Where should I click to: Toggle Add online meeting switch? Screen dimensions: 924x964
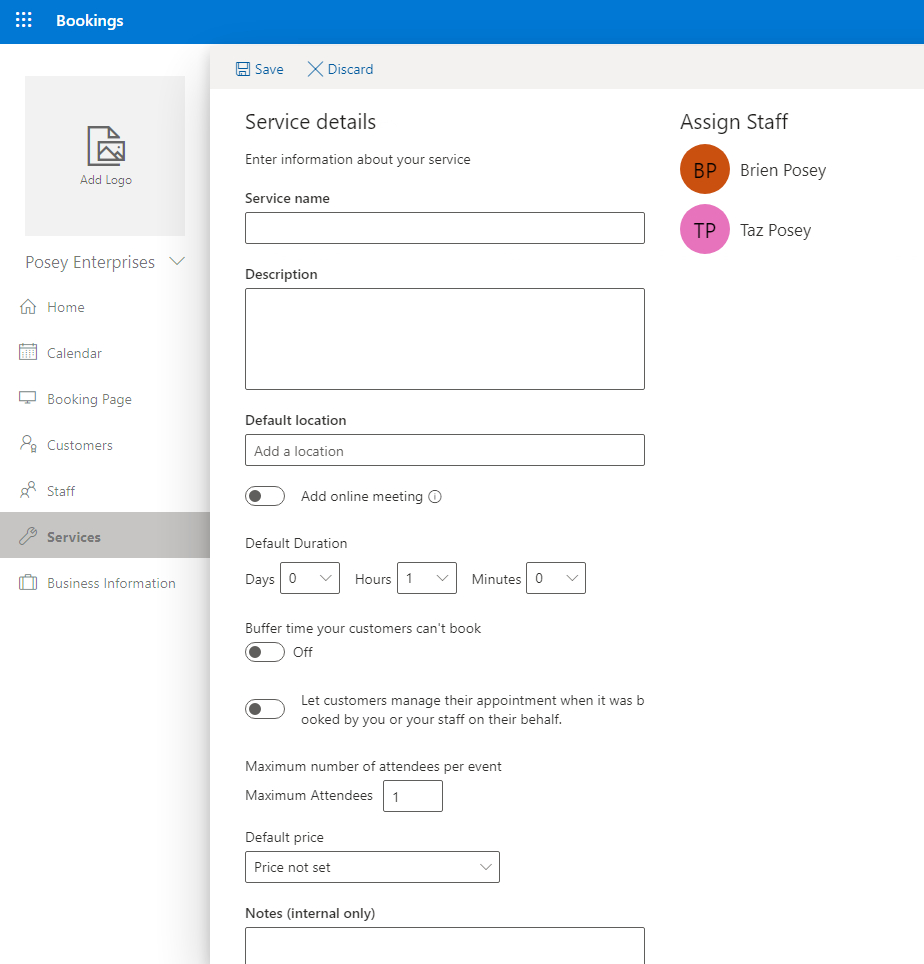pyautogui.click(x=265, y=496)
